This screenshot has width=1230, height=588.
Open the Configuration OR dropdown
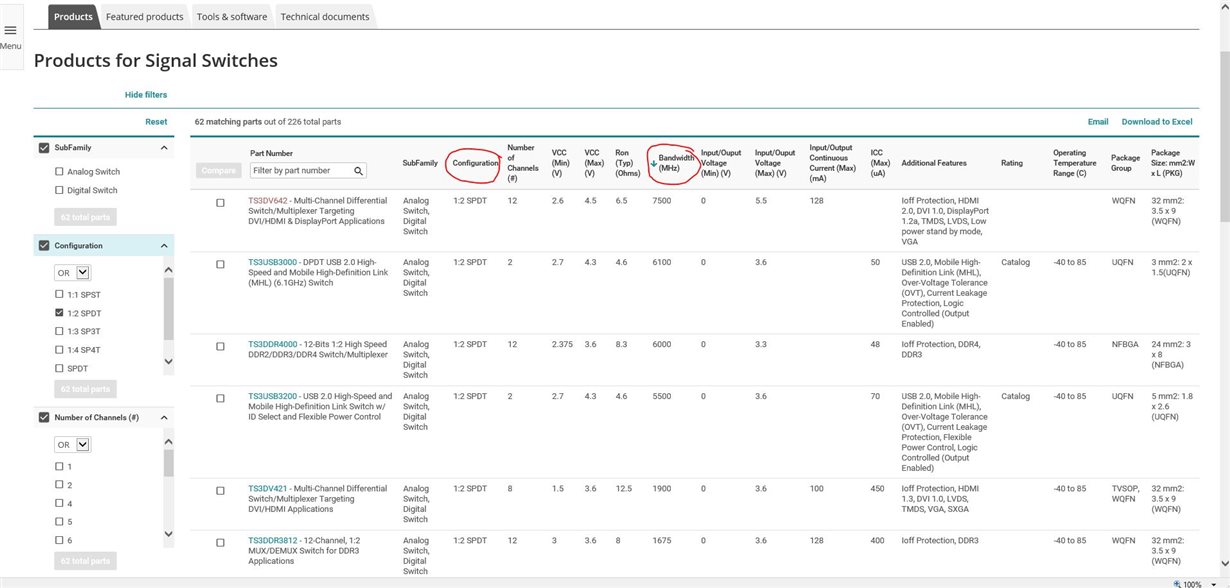pyautogui.click(x=72, y=273)
